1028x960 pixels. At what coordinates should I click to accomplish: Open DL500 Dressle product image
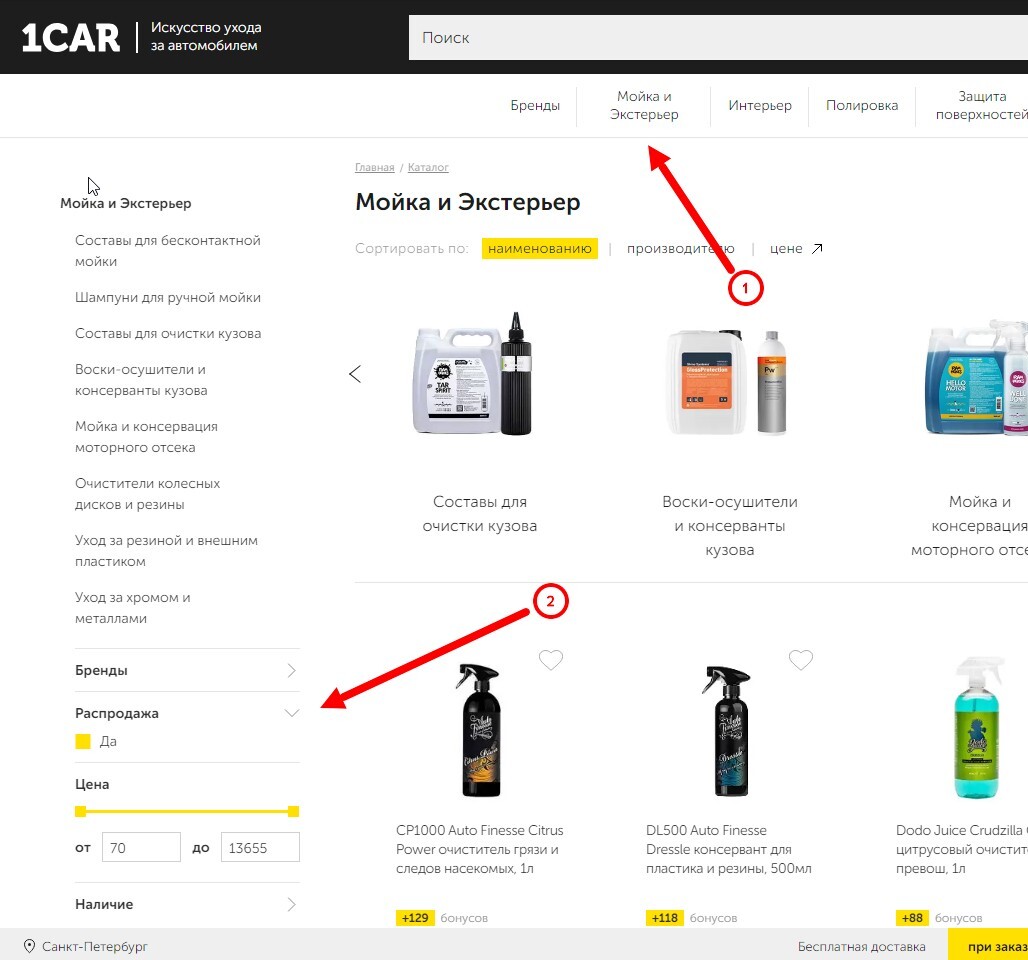[727, 730]
